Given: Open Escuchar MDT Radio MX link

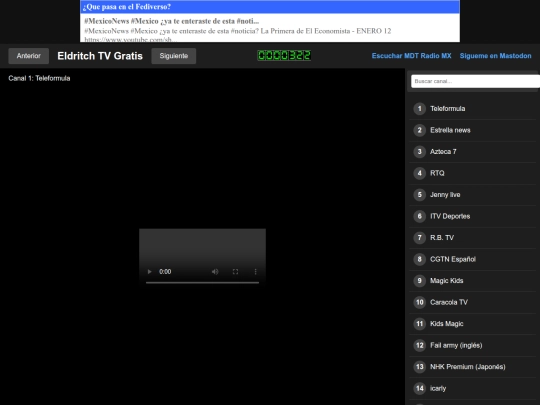Looking at the screenshot, I should pos(411,56).
